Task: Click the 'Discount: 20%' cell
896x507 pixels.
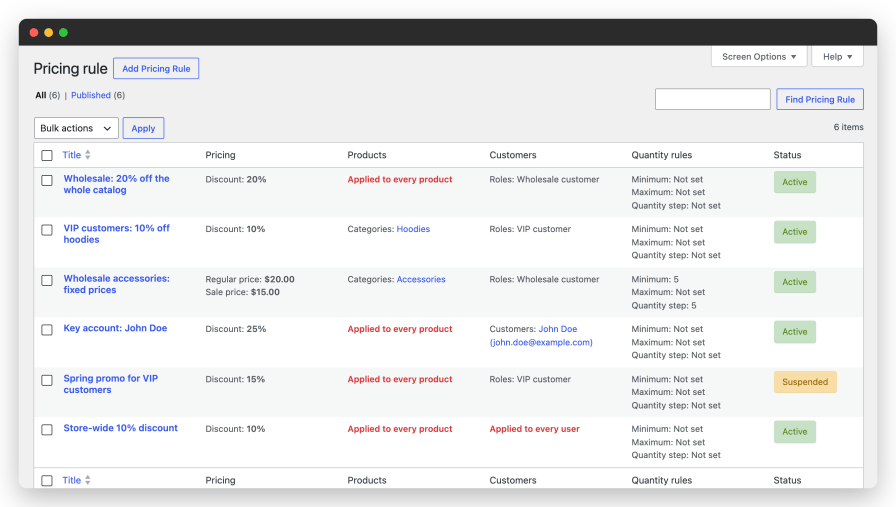Action: pyautogui.click(x=235, y=179)
